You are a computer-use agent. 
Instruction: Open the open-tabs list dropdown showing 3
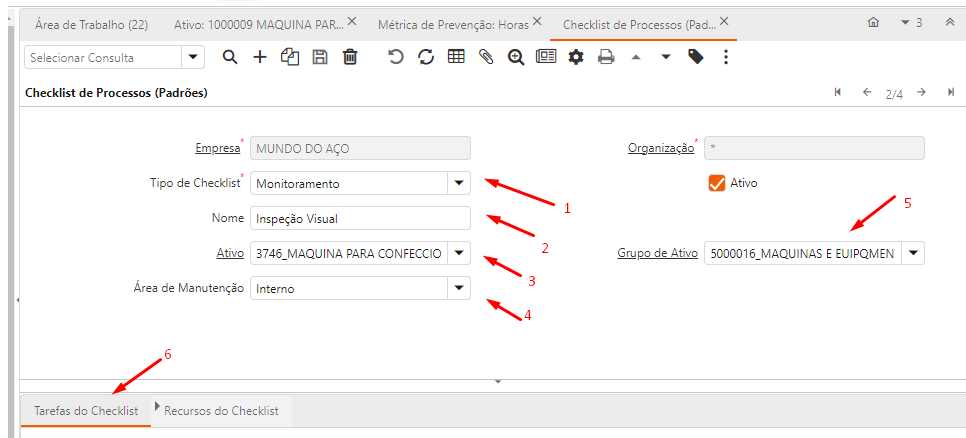911,23
